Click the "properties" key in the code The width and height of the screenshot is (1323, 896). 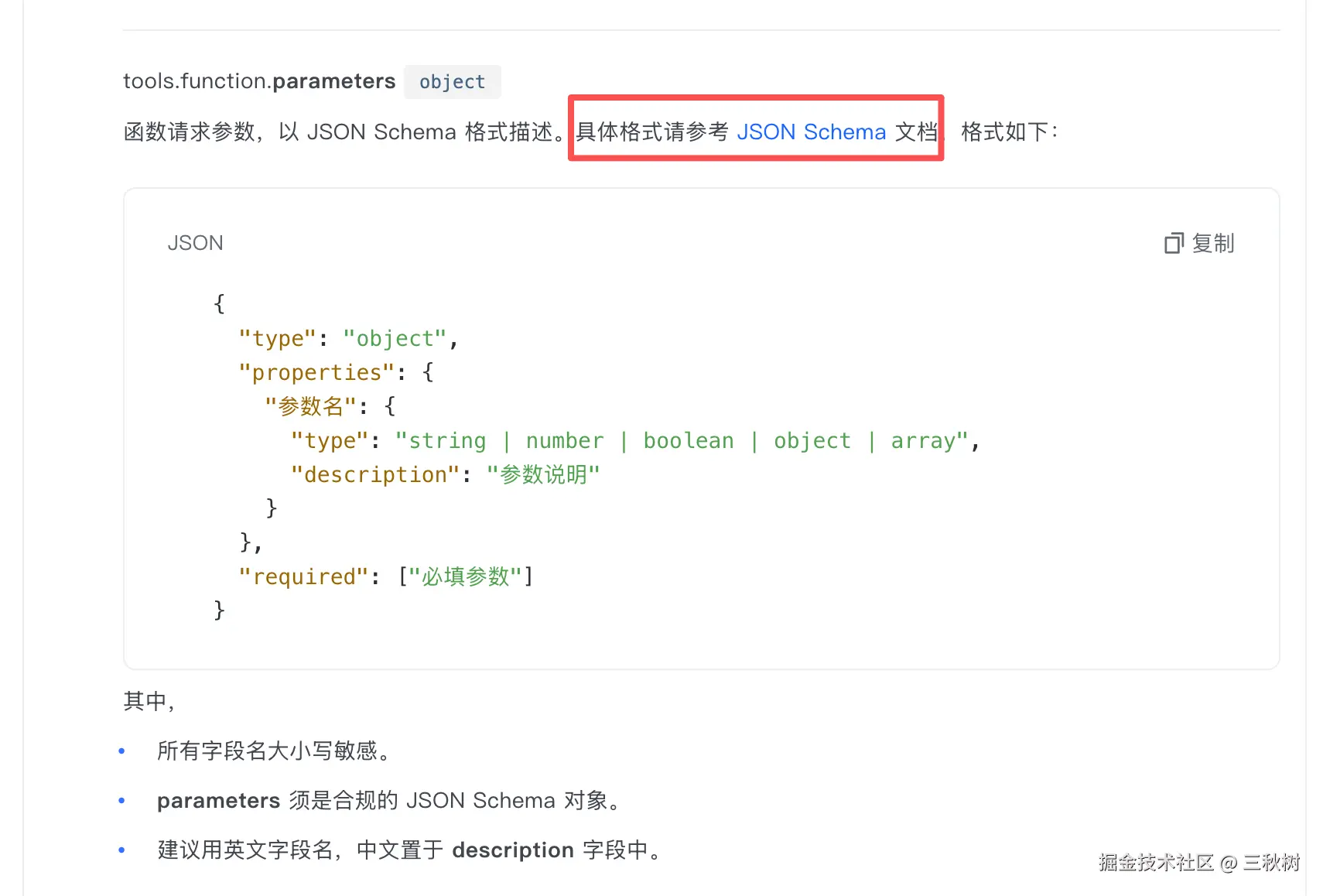coord(317,373)
